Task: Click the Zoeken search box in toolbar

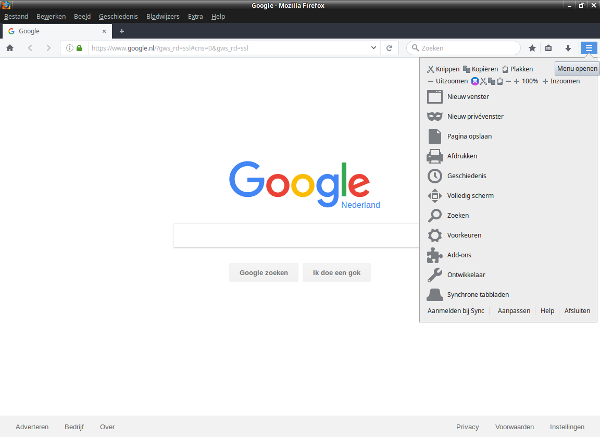Action: [x=463, y=48]
